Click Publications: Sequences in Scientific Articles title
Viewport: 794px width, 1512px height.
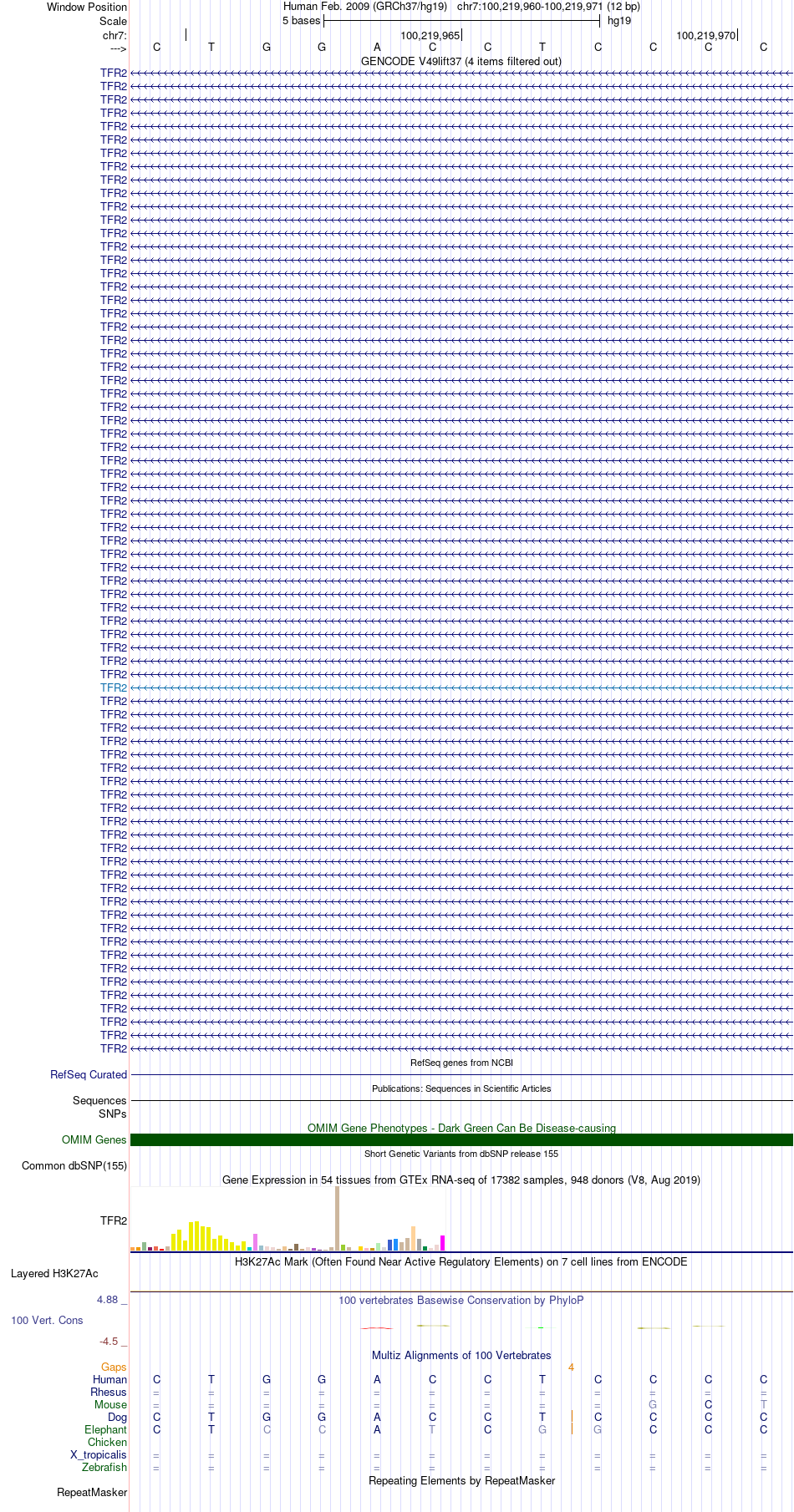point(461,1088)
